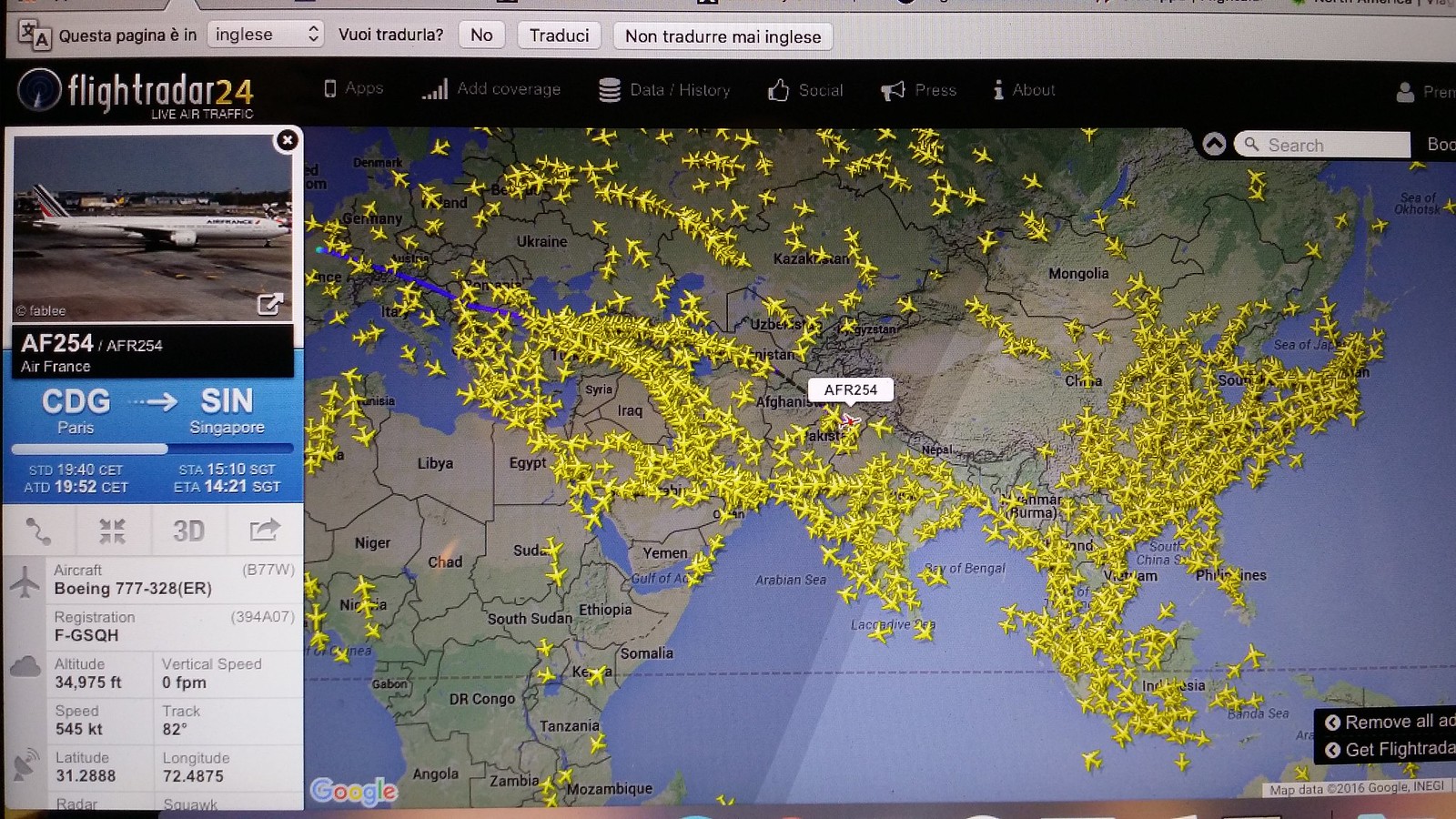1456x819 pixels.
Task: Click the flight route icon
Action: (38, 531)
